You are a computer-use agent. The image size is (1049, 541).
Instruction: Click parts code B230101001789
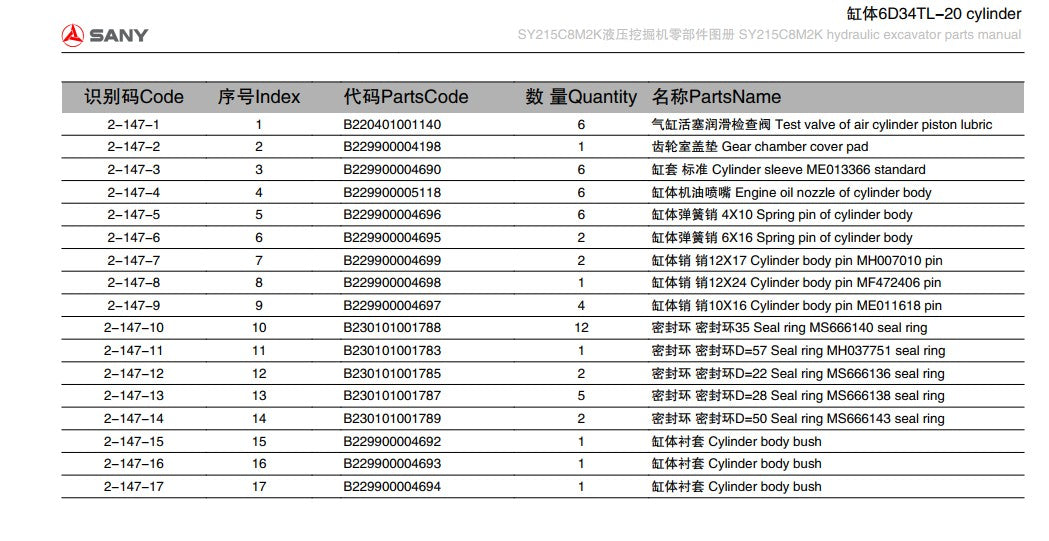click(392, 419)
